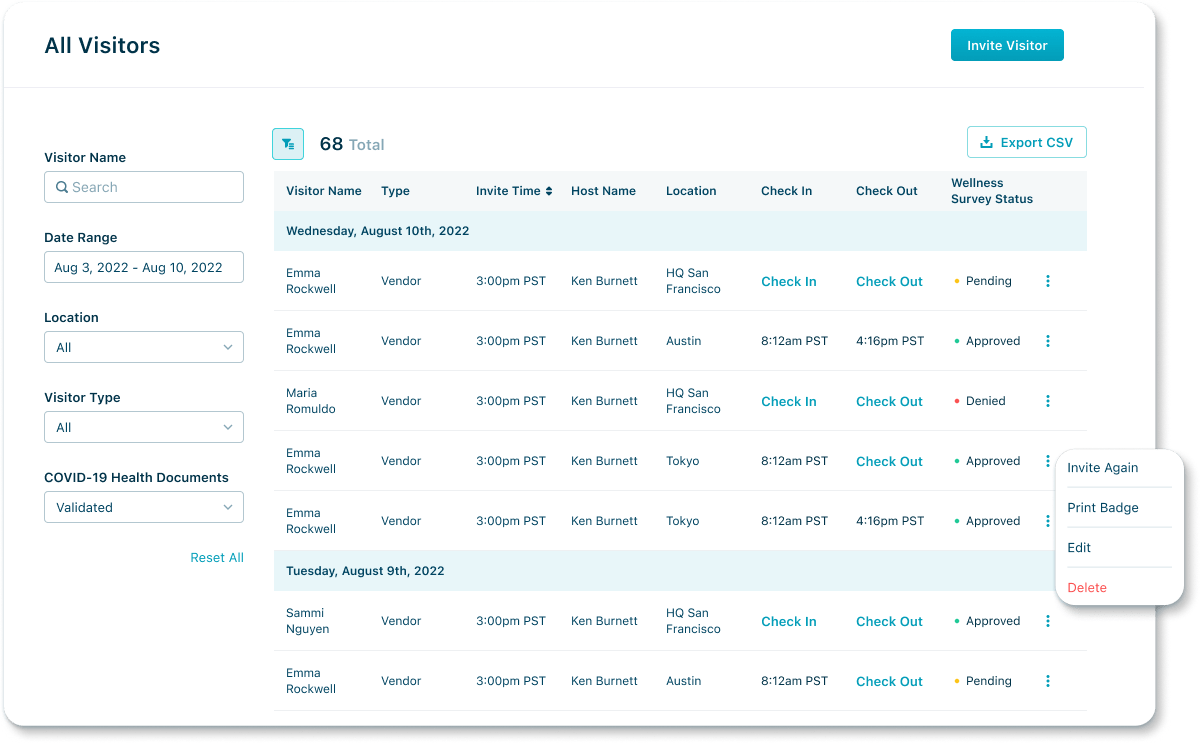
Task: Open the kebab menu on the last Emma Rockwell row
Action: coord(1048,681)
